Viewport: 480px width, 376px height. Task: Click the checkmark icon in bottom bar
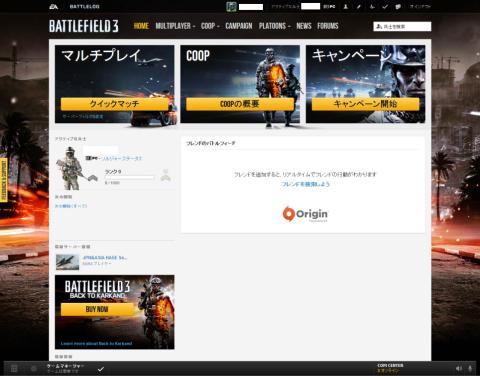click(x=101, y=369)
